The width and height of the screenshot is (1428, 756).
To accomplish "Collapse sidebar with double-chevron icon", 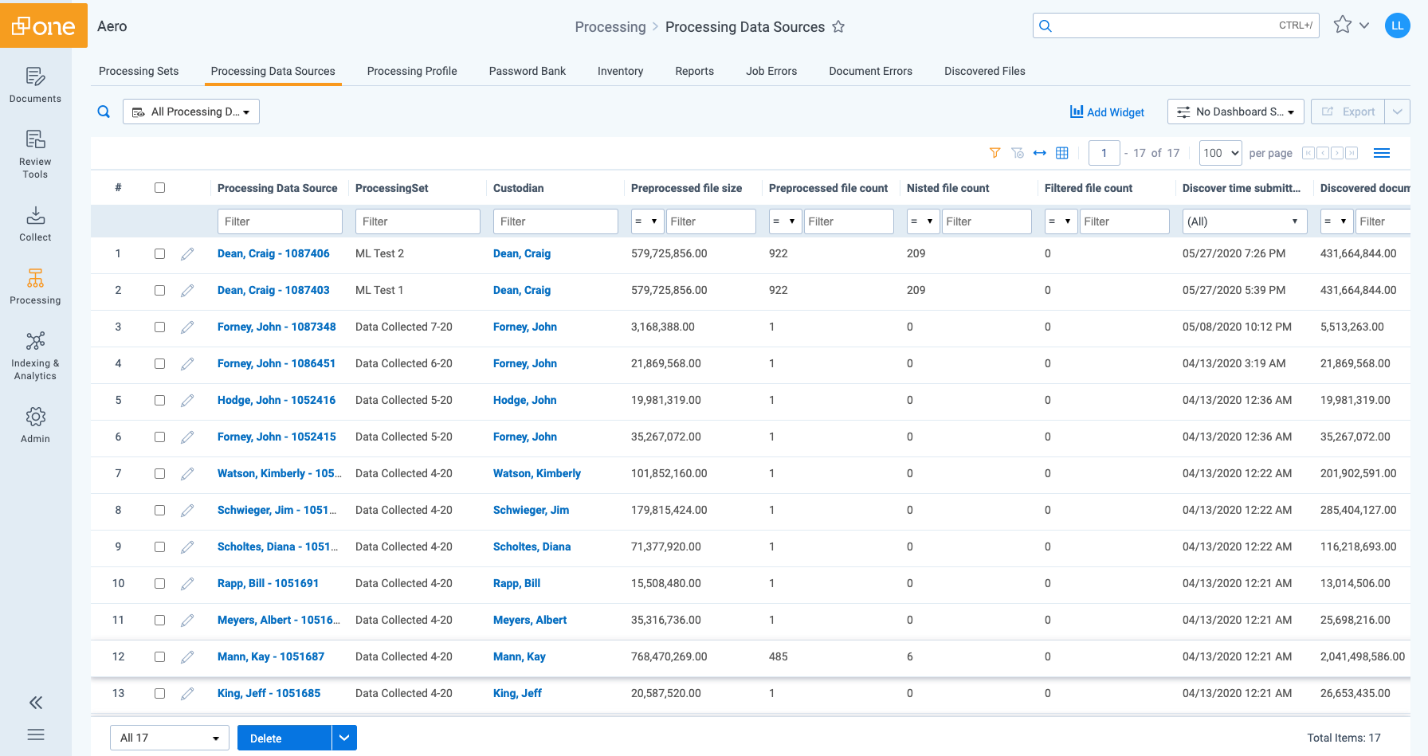I will (35, 702).
